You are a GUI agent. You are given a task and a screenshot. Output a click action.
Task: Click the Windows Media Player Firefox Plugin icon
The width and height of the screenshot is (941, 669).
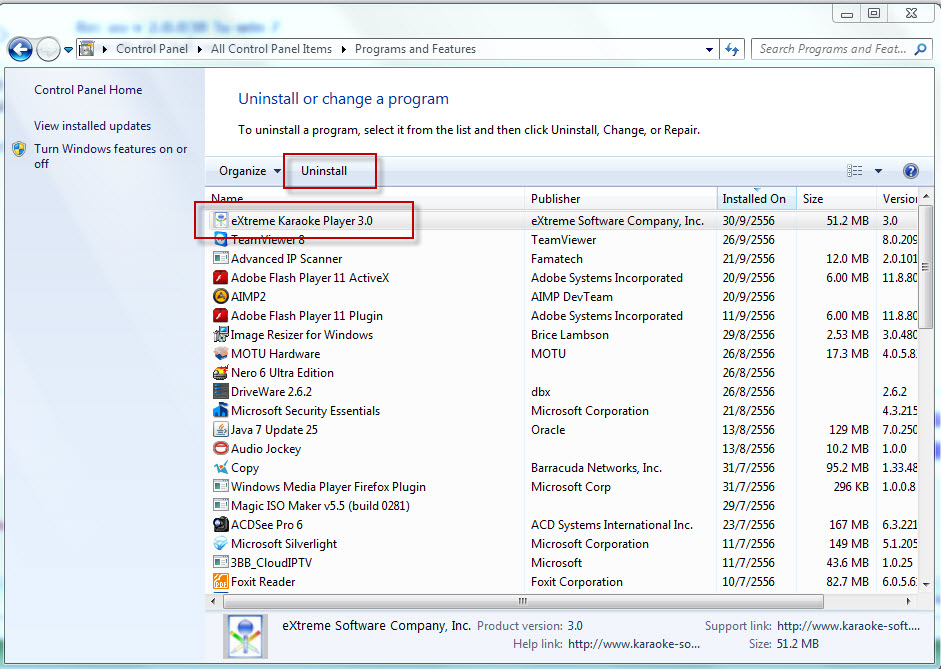[221, 487]
